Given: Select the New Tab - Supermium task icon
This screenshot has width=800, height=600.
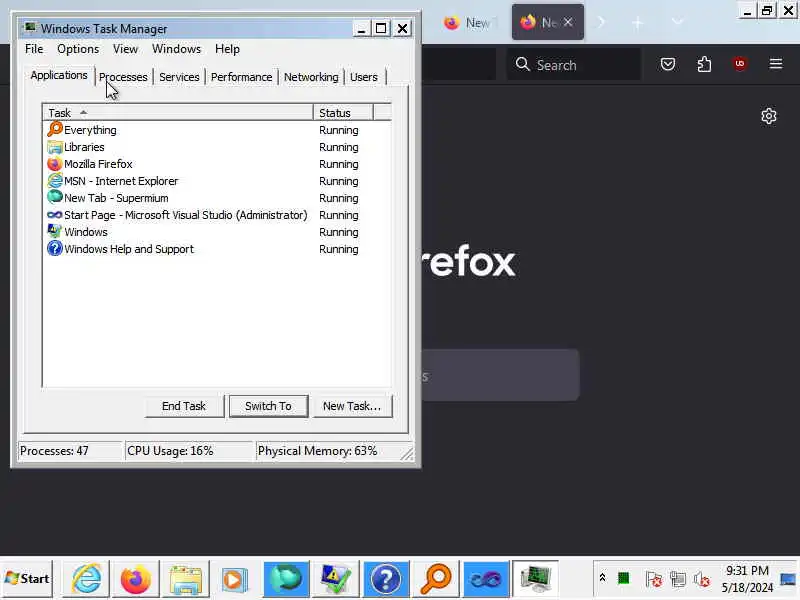Looking at the screenshot, I should [x=55, y=197].
